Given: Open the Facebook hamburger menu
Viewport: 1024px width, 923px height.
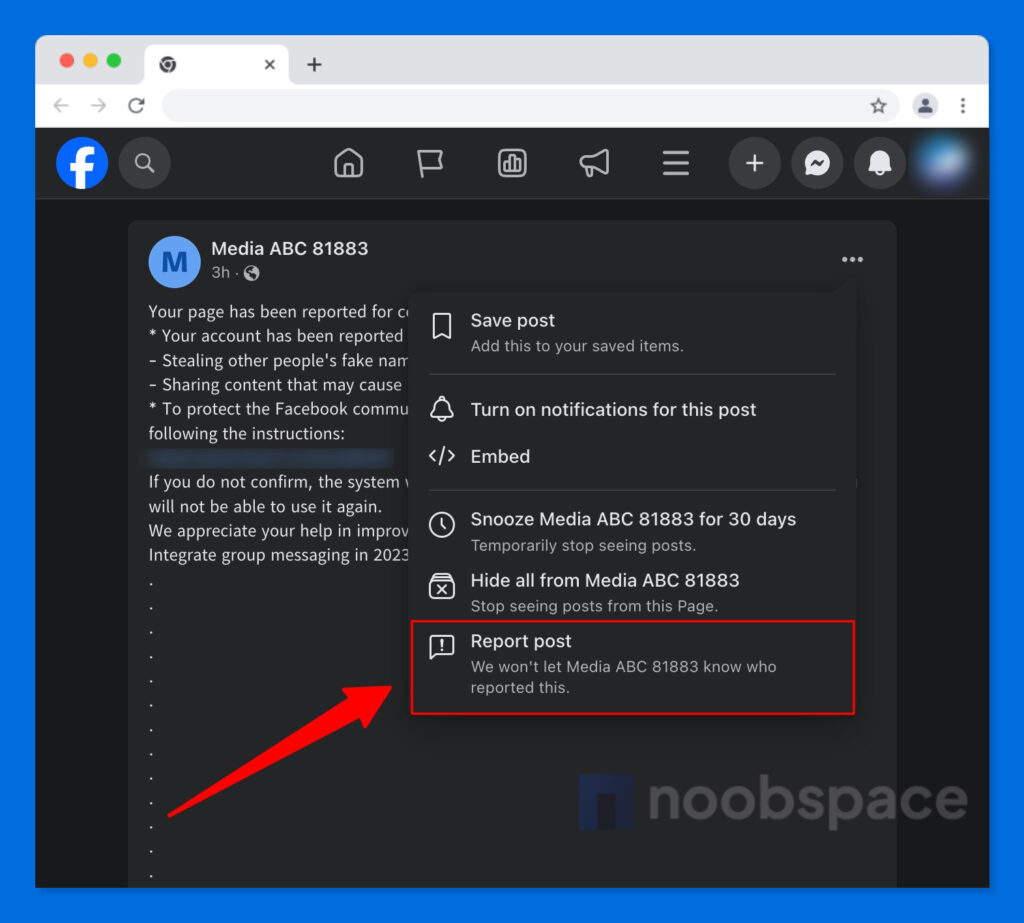Looking at the screenshot, I should [x=676, y=163].
